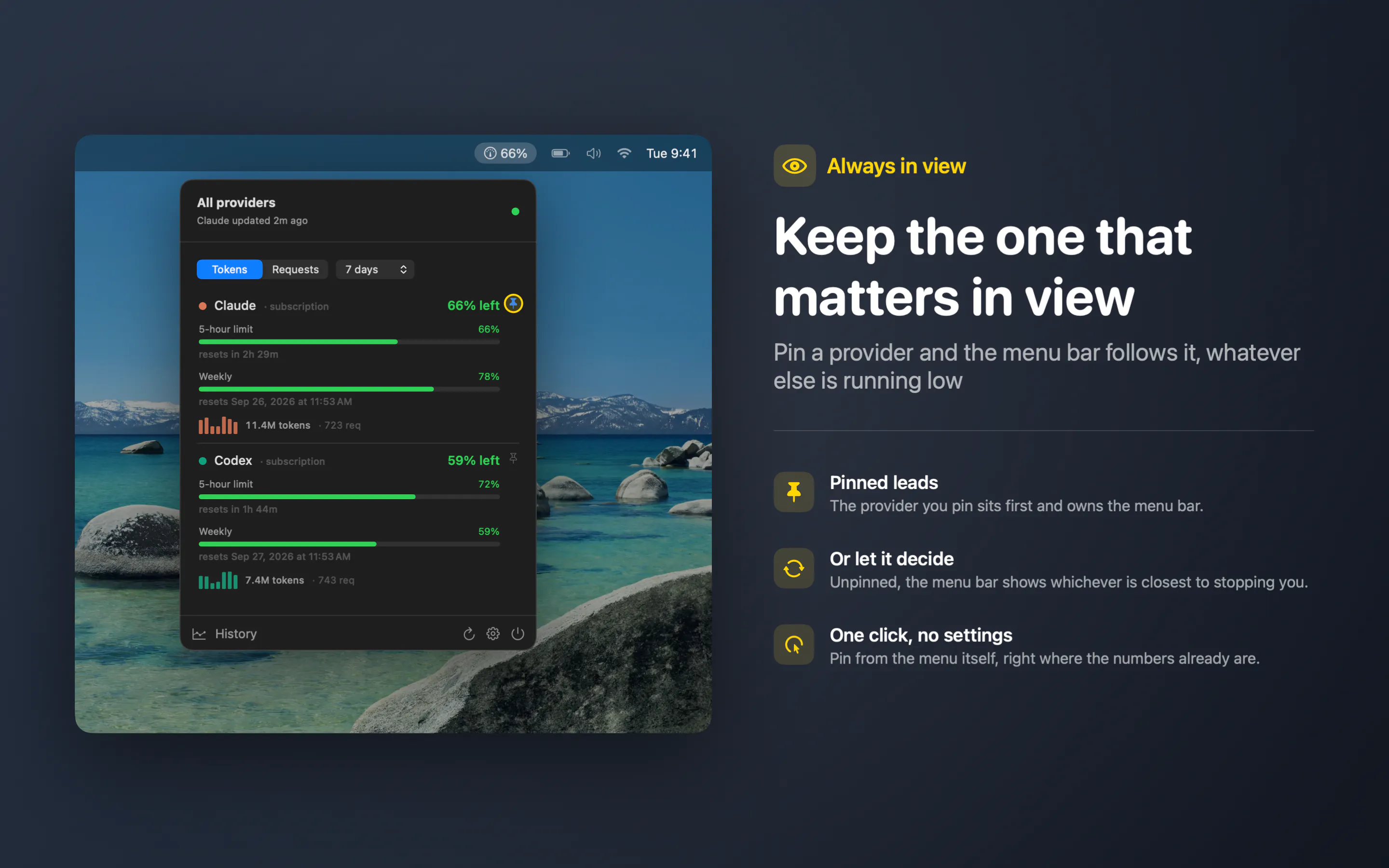Viewport: 1389px width, 868px height.
Task: Open the Wi-Fi menu bar icon
Action: (x=624, y=153)
